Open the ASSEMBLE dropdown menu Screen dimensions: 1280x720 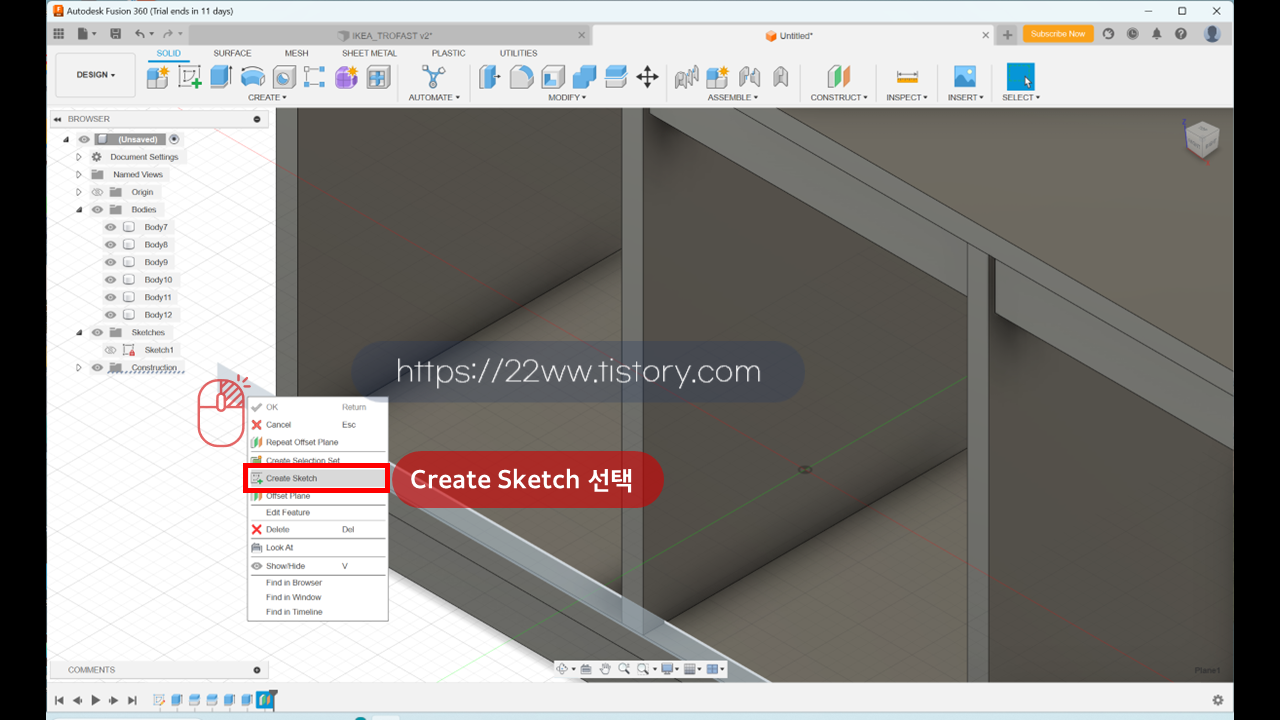click(x=733, y=97)
